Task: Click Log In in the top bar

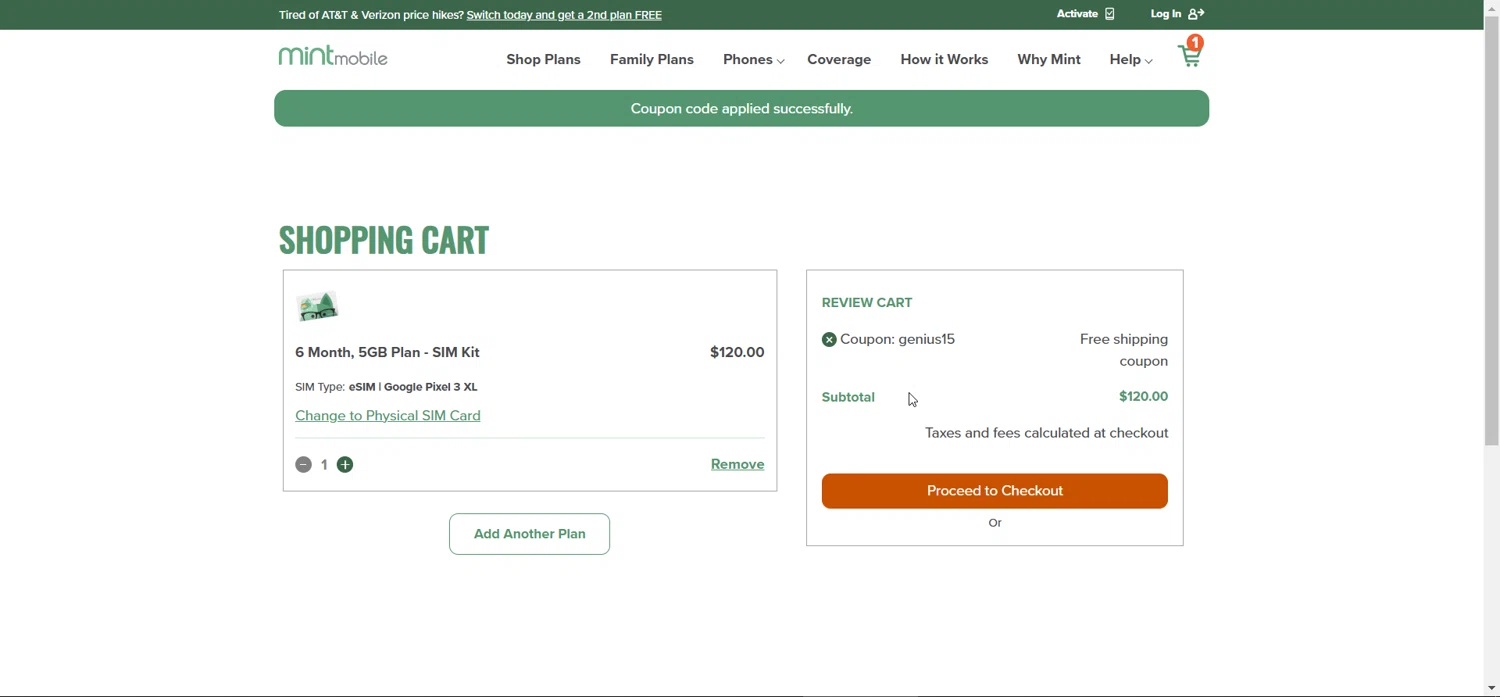Action: (x=1177, y=14)
